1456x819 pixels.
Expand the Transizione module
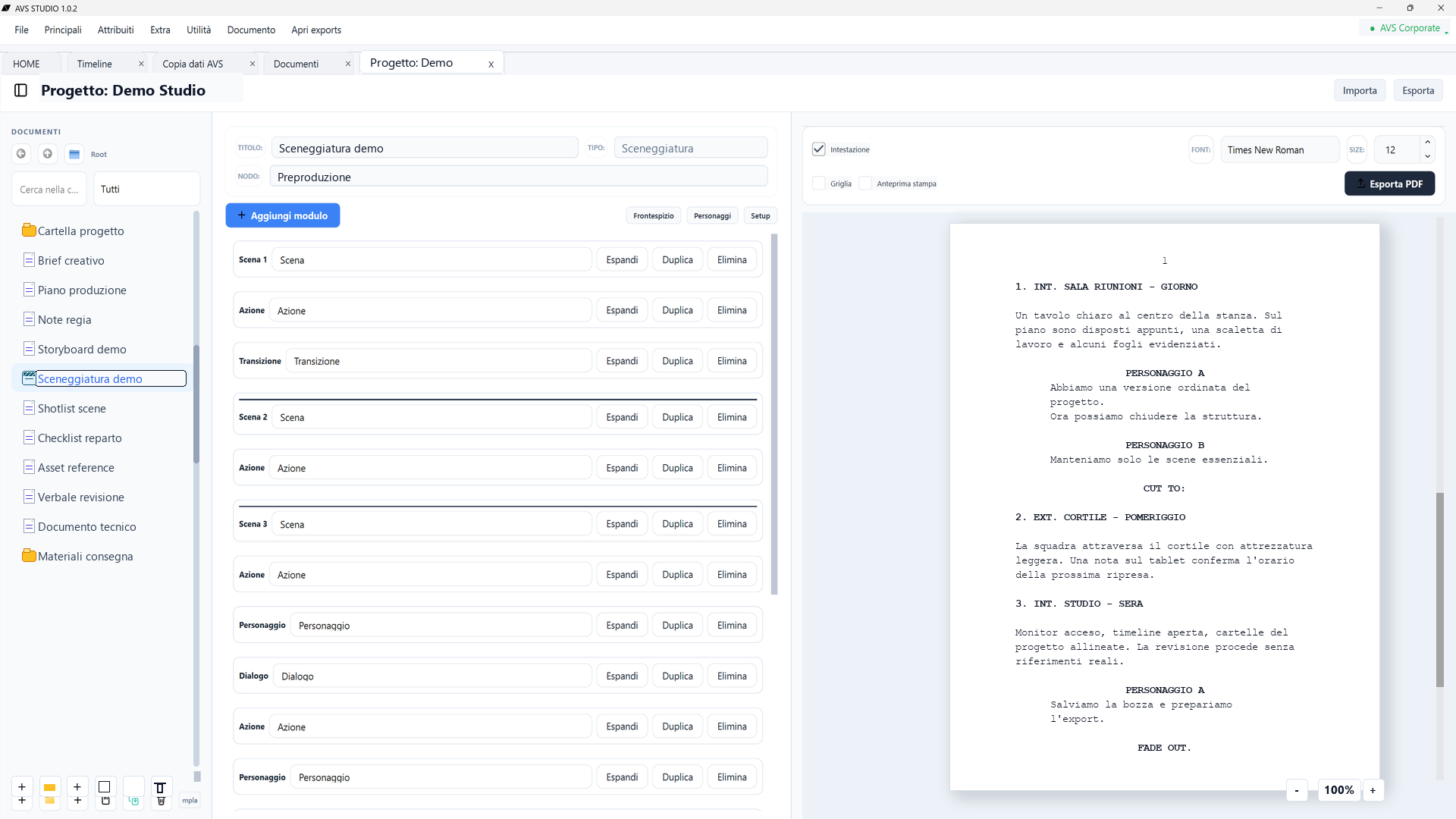coord(622,361)
